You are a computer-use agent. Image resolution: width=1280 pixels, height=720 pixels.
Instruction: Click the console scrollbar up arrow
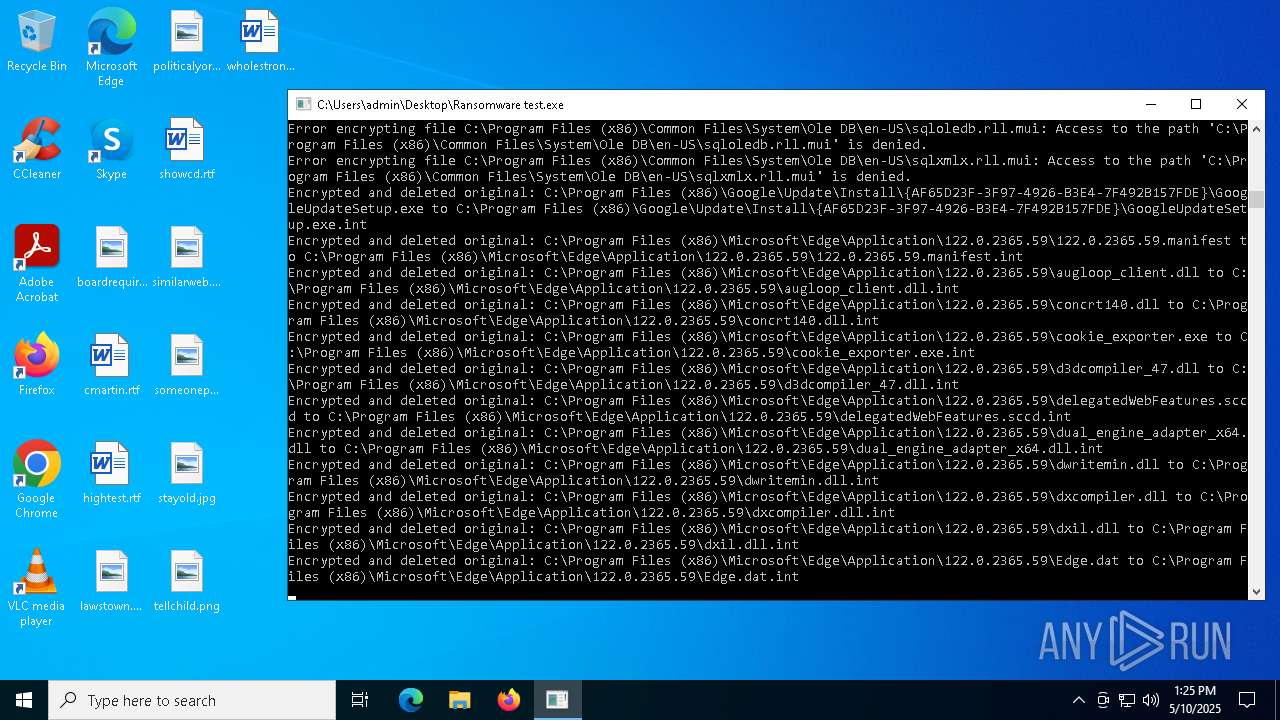[x=1257, y=129]
